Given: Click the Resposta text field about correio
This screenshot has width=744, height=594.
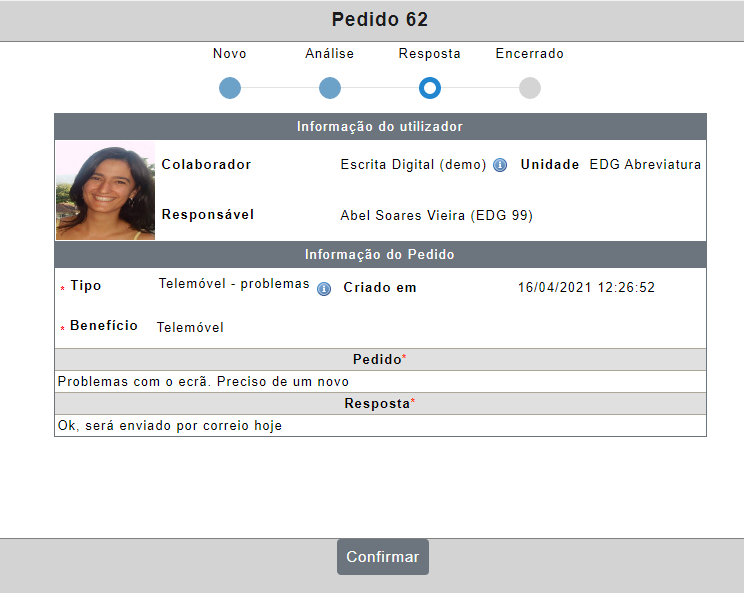Looking at the screenshot, I should coord(380,426).
